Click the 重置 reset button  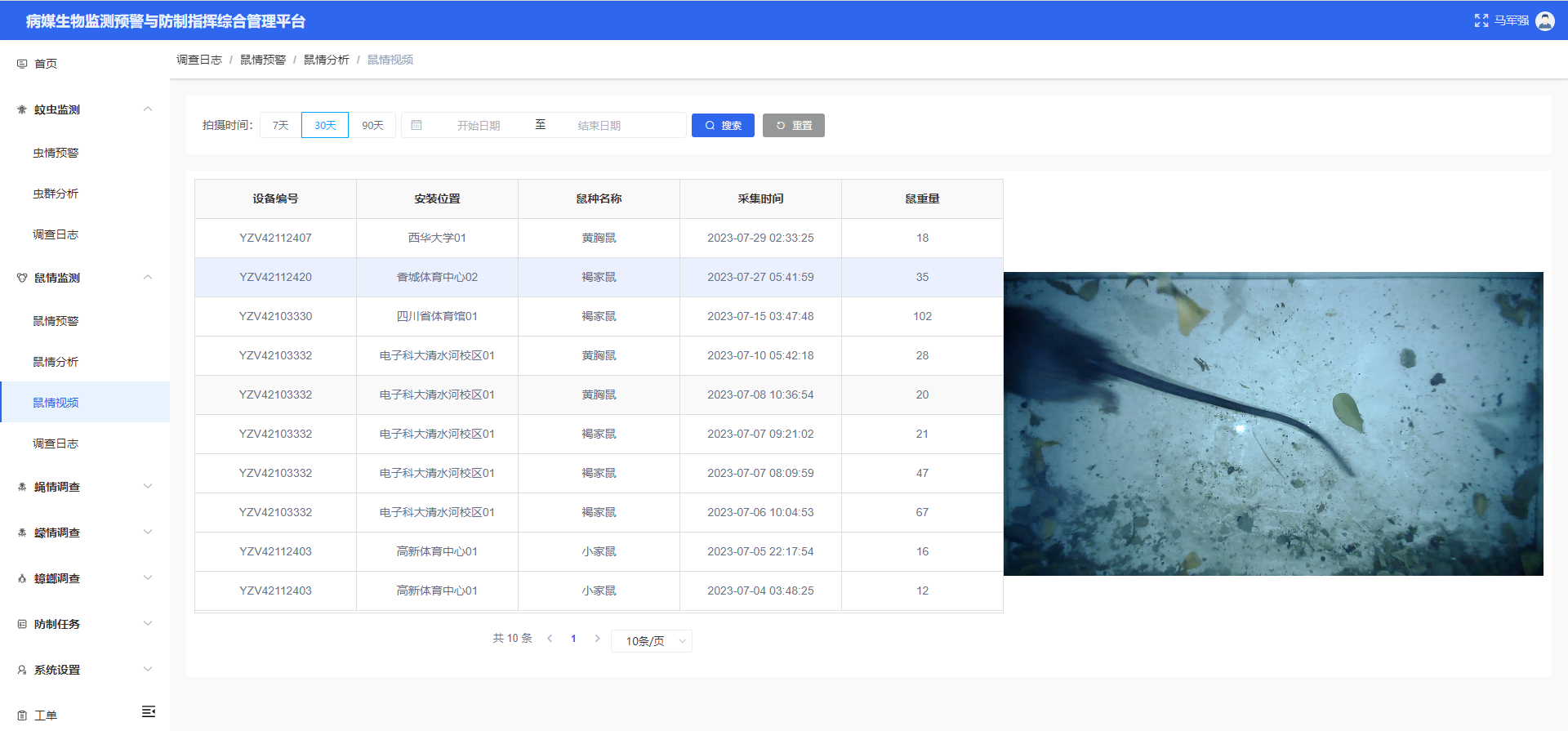(x=794, y=125)
